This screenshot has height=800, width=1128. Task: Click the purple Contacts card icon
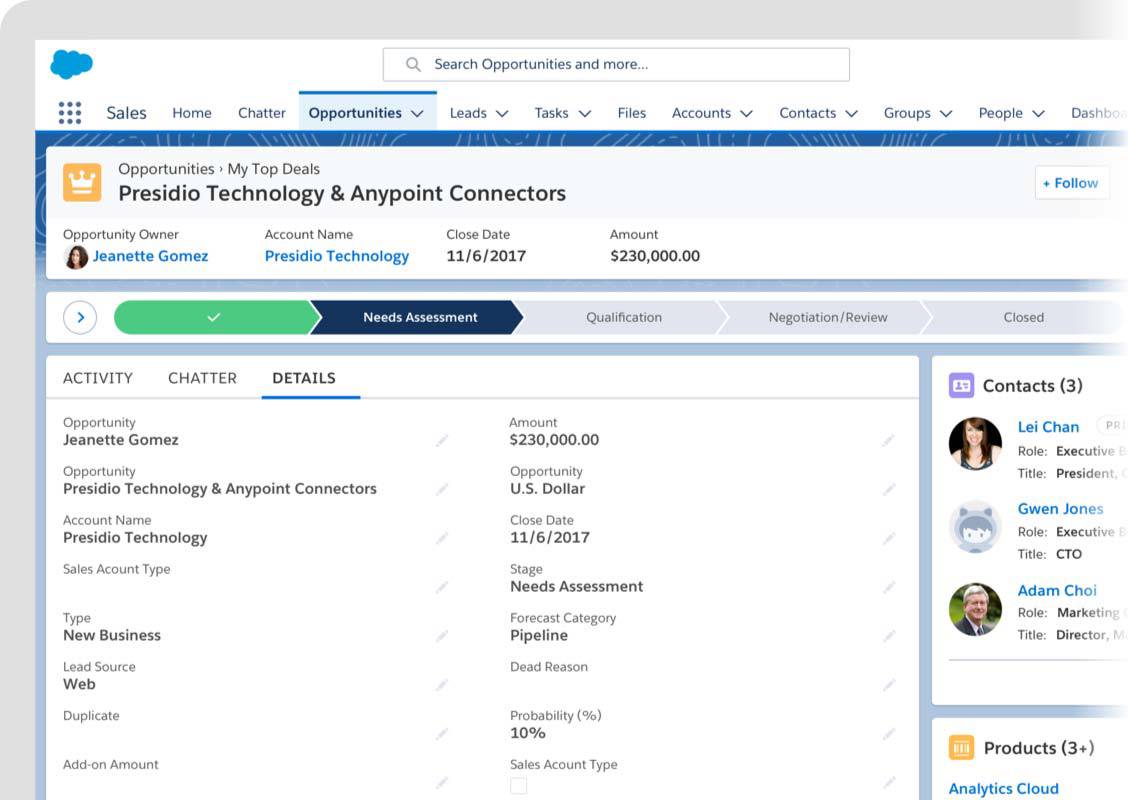coord(961,386)
